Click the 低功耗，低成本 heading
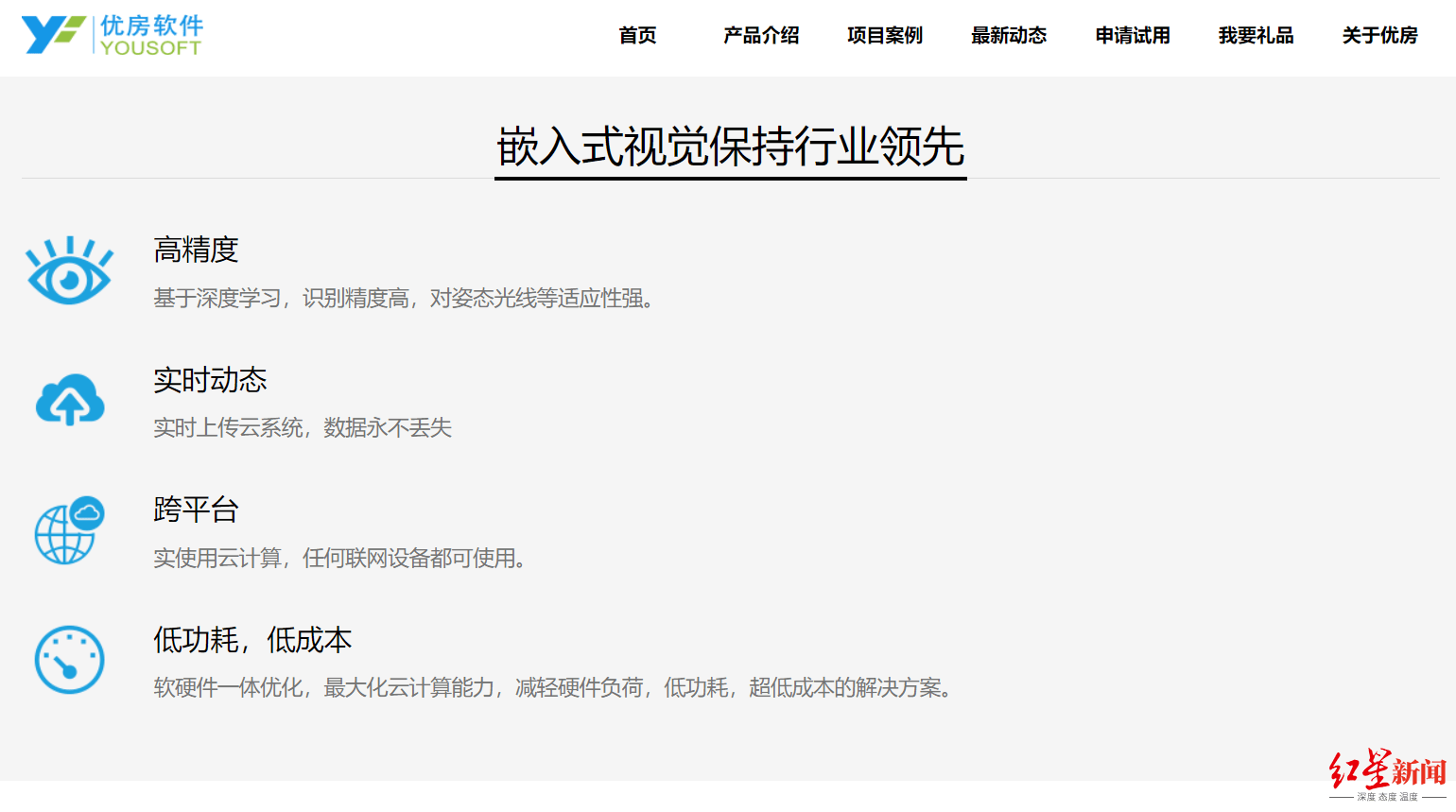Image resolution: width=1456 pixels, height=812 pixels. [x=252, y=640]
